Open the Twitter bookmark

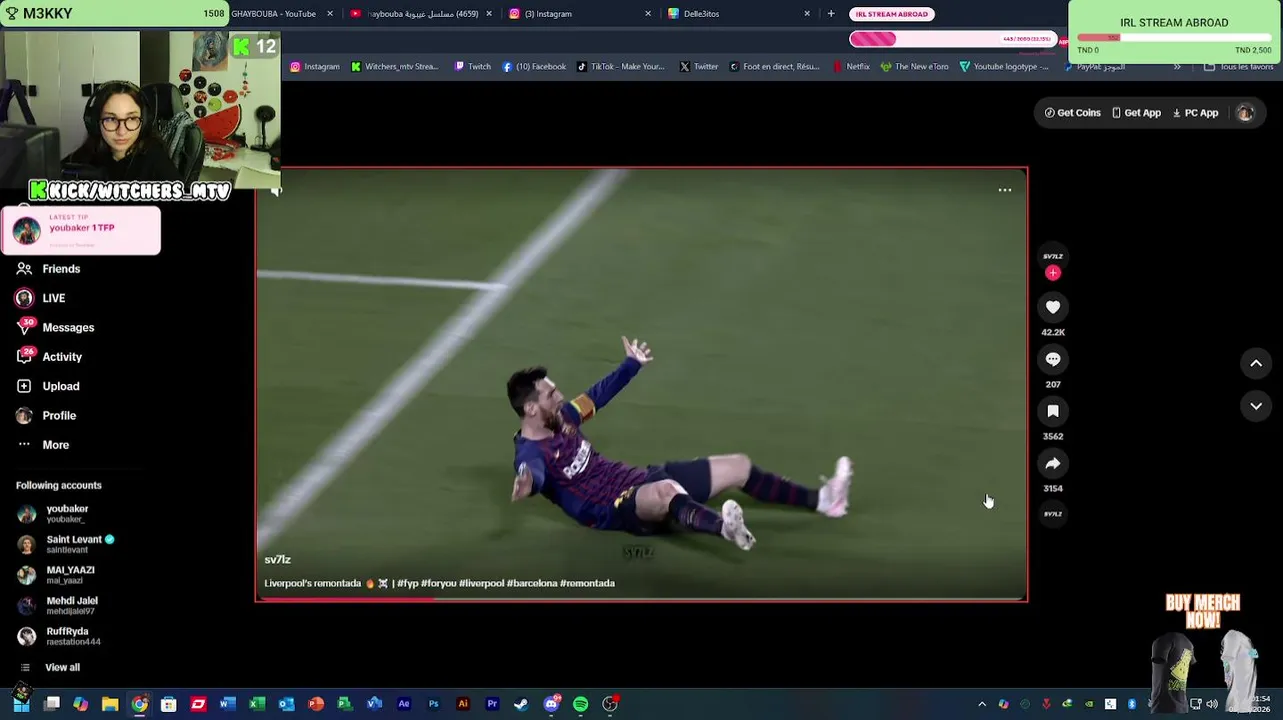point(698,67)
